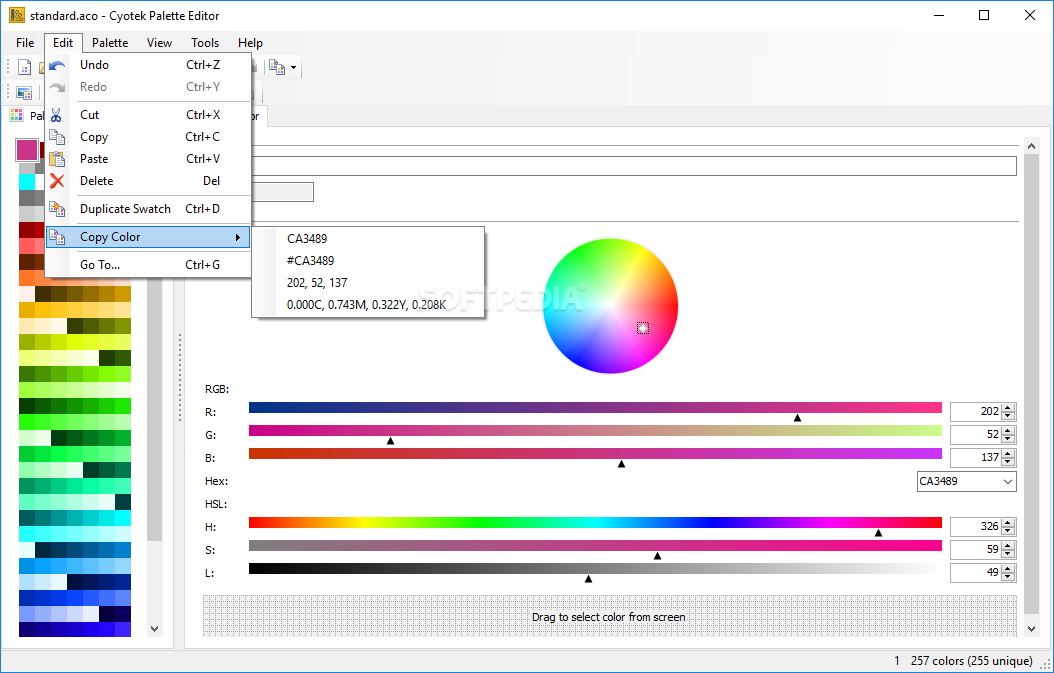Copy color as CA3489 without hash

point(368,239)
